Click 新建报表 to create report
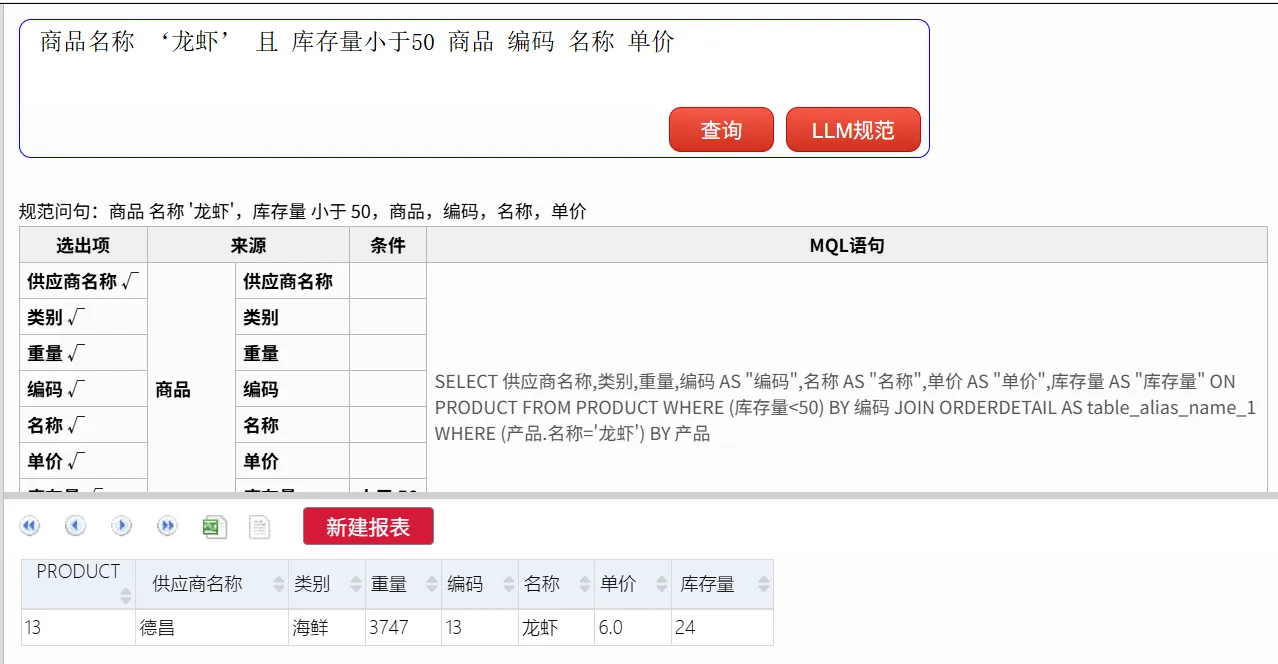The width and height of the screenshot is (1278, 664). [368, 527]
